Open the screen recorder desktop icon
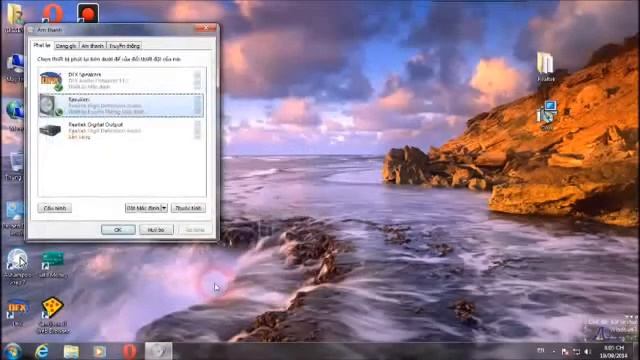This screenshot has width=640, height=360. click(x=88, y=13)
